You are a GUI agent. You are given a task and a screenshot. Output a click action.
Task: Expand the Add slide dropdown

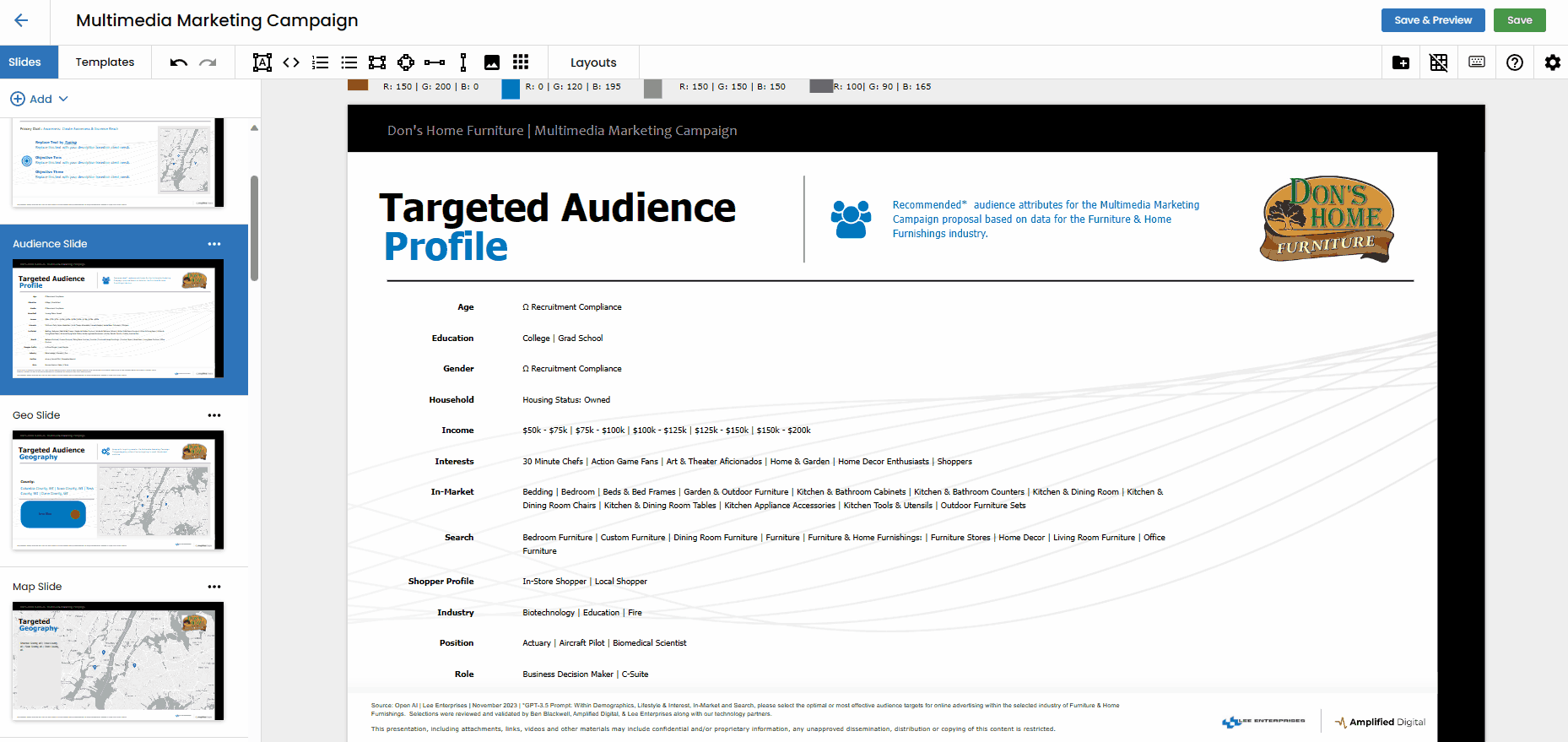(x=40, y=99)
